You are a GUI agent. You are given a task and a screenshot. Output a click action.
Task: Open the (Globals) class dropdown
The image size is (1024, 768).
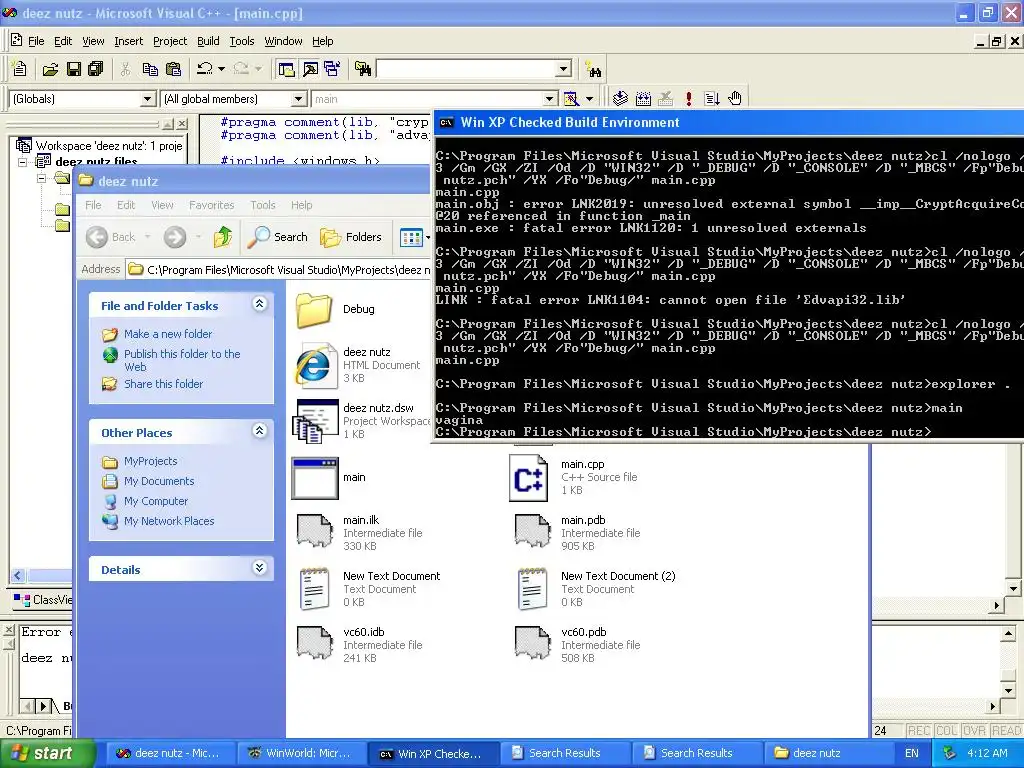click(148, 99)
